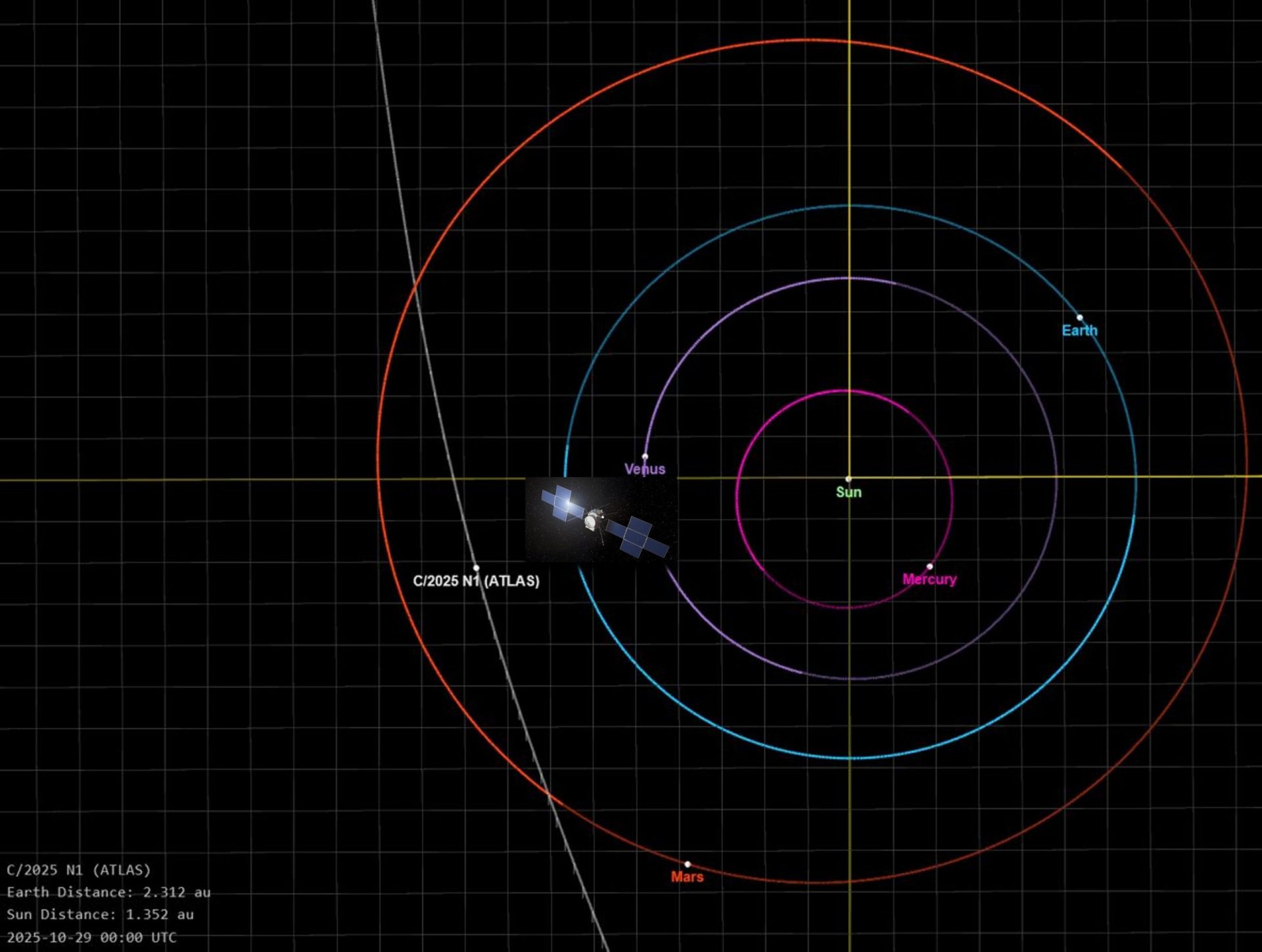Click the comet C/2025 N1 marker dot
The height and width of the screenshot is (952, 1262).
point(476,568)
